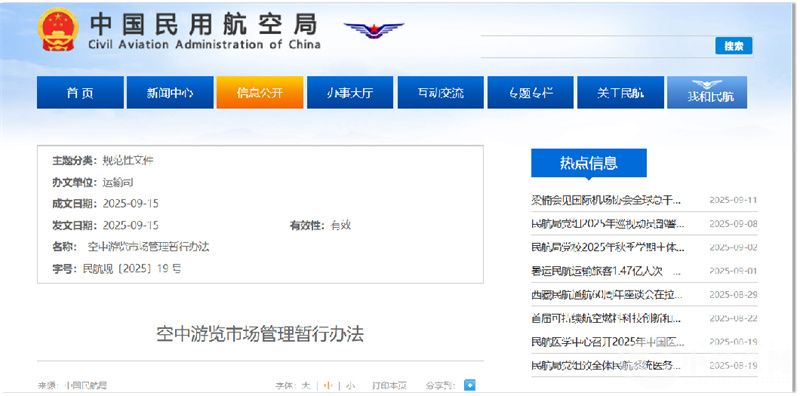Image resolution: width=800 pixels, height=396 pixels.
Task: Open the 首页 home tab
Action: [x=80, y=92]
